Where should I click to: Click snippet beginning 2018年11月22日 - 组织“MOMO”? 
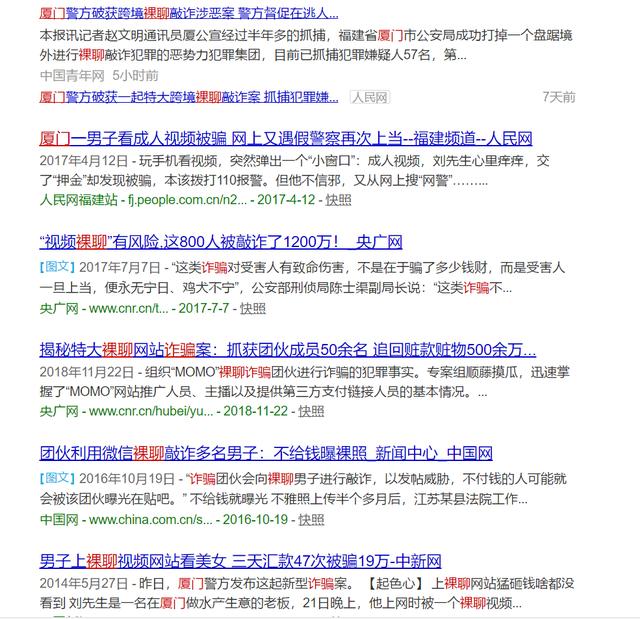[304, 382]
